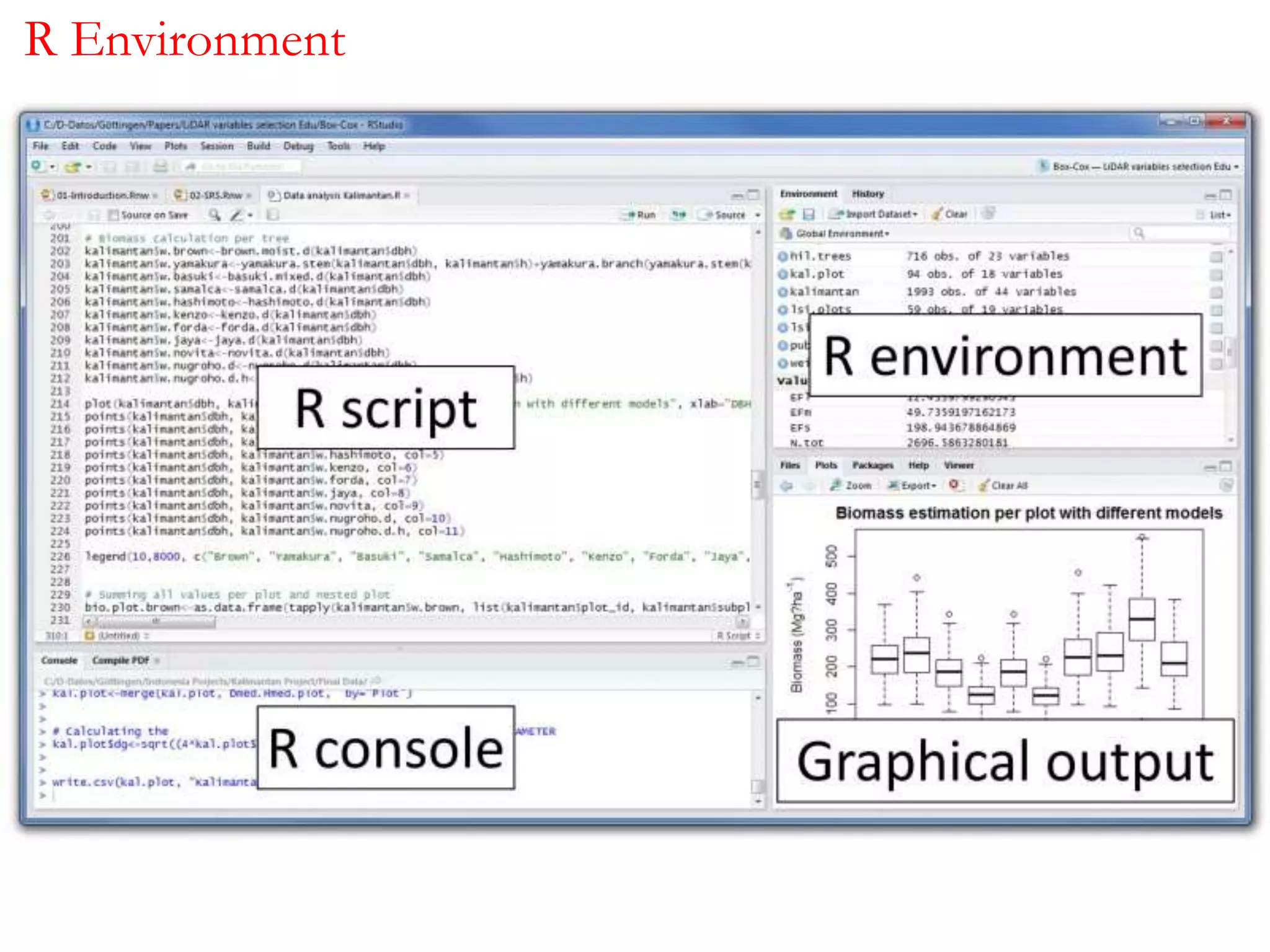1270x952 pixels.
Task: Click the grid icon for kalimantan data
Action: (x=1216, y=293)
